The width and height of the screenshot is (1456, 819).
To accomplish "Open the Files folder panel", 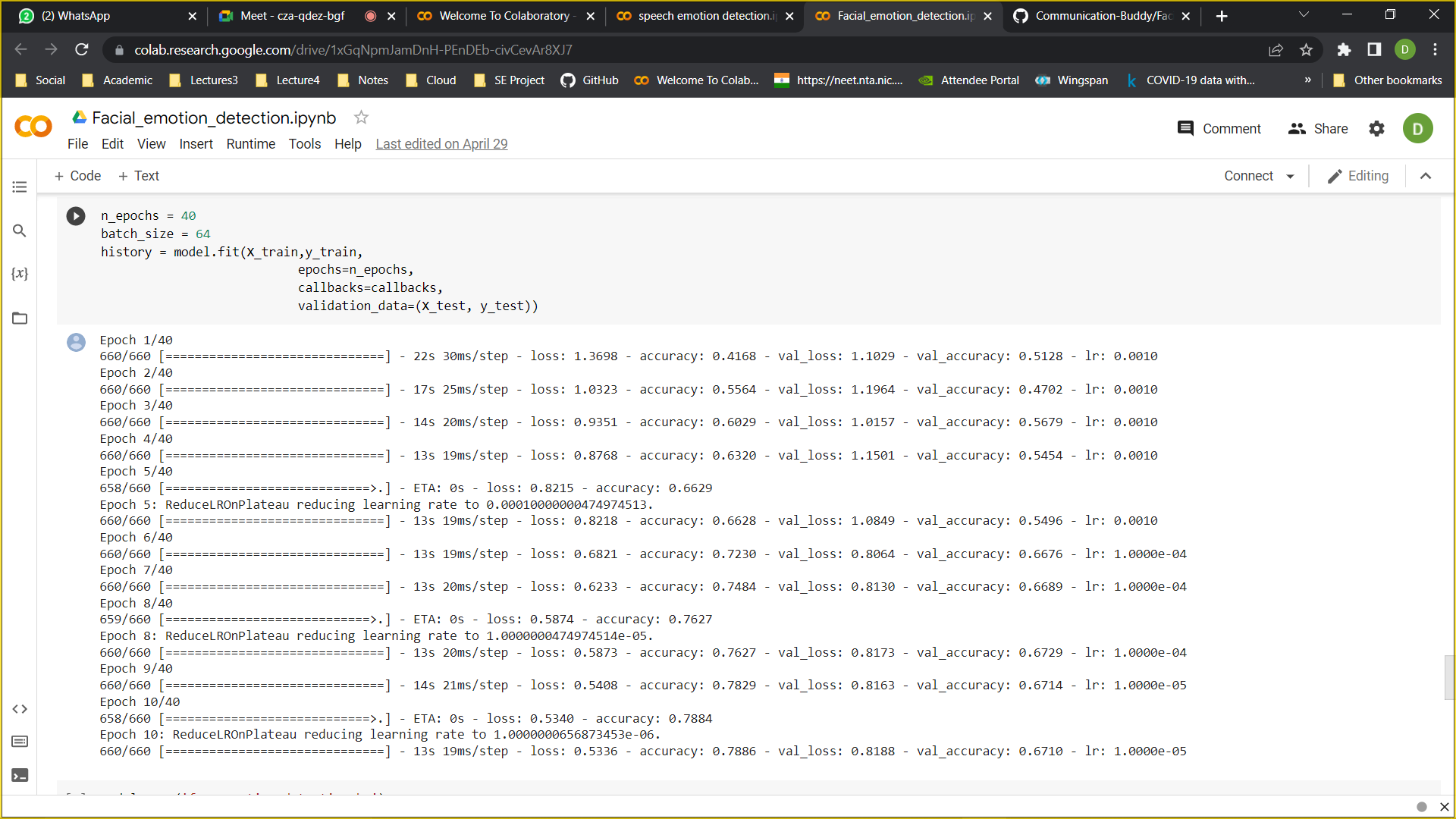I will [20, 318].
